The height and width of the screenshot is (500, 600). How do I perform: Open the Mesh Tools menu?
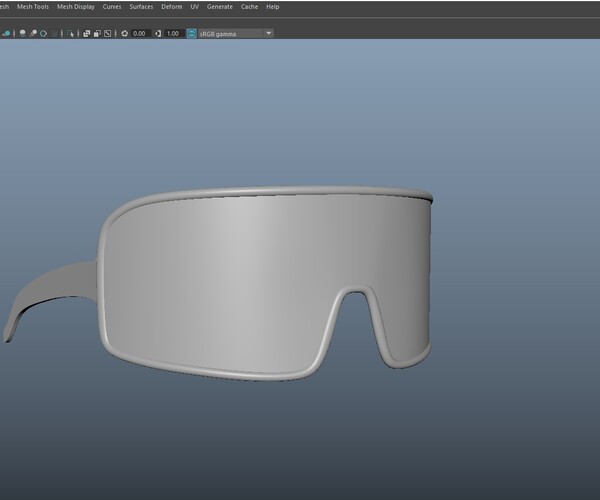click(33, 7)
